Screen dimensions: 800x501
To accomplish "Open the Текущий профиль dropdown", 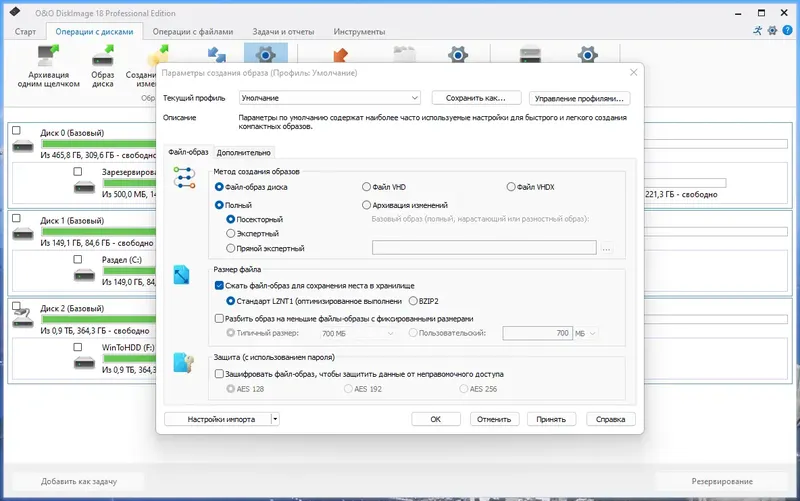I will click(330, 97).
